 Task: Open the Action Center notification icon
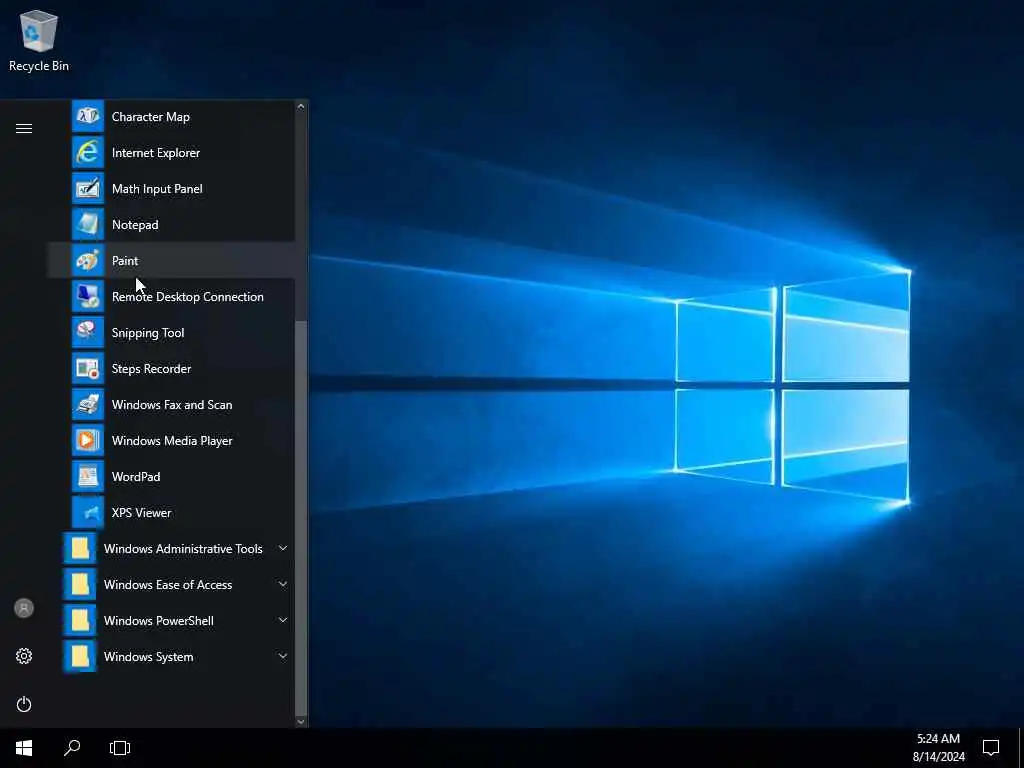point(991,748)
